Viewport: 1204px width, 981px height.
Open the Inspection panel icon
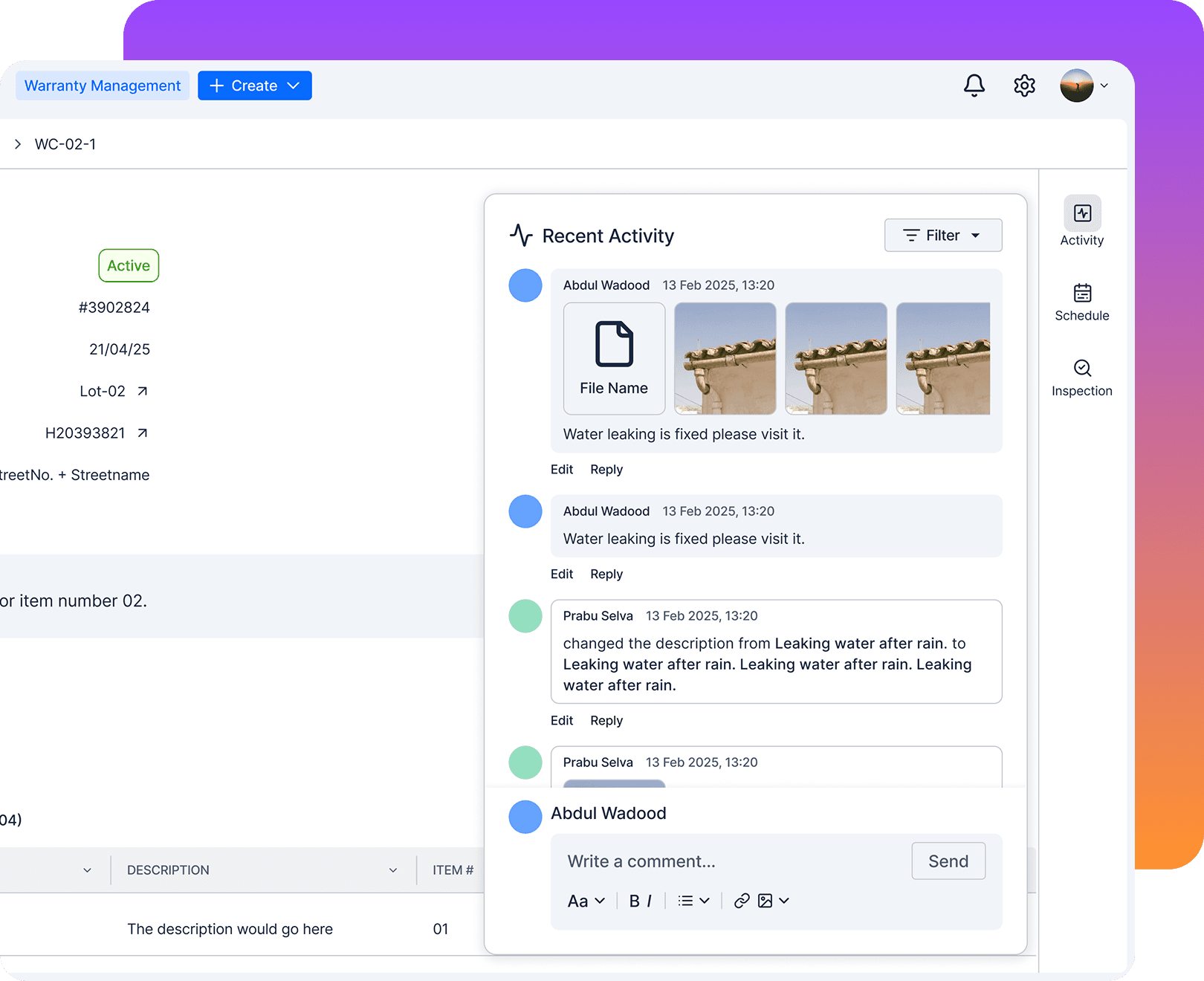tap(1082, 369)
